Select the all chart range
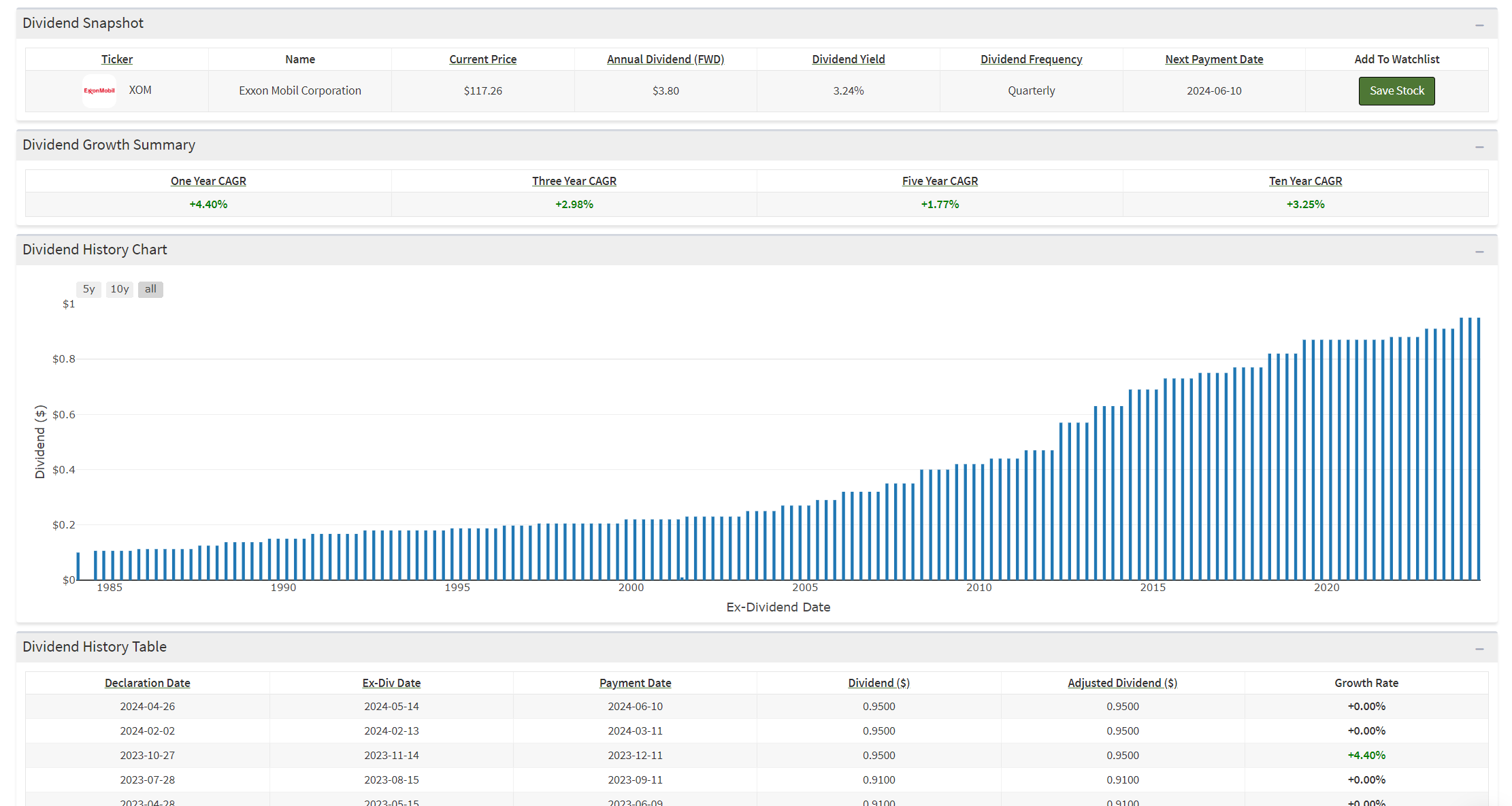The image size is (1512, 806). [x=150, y=289]
